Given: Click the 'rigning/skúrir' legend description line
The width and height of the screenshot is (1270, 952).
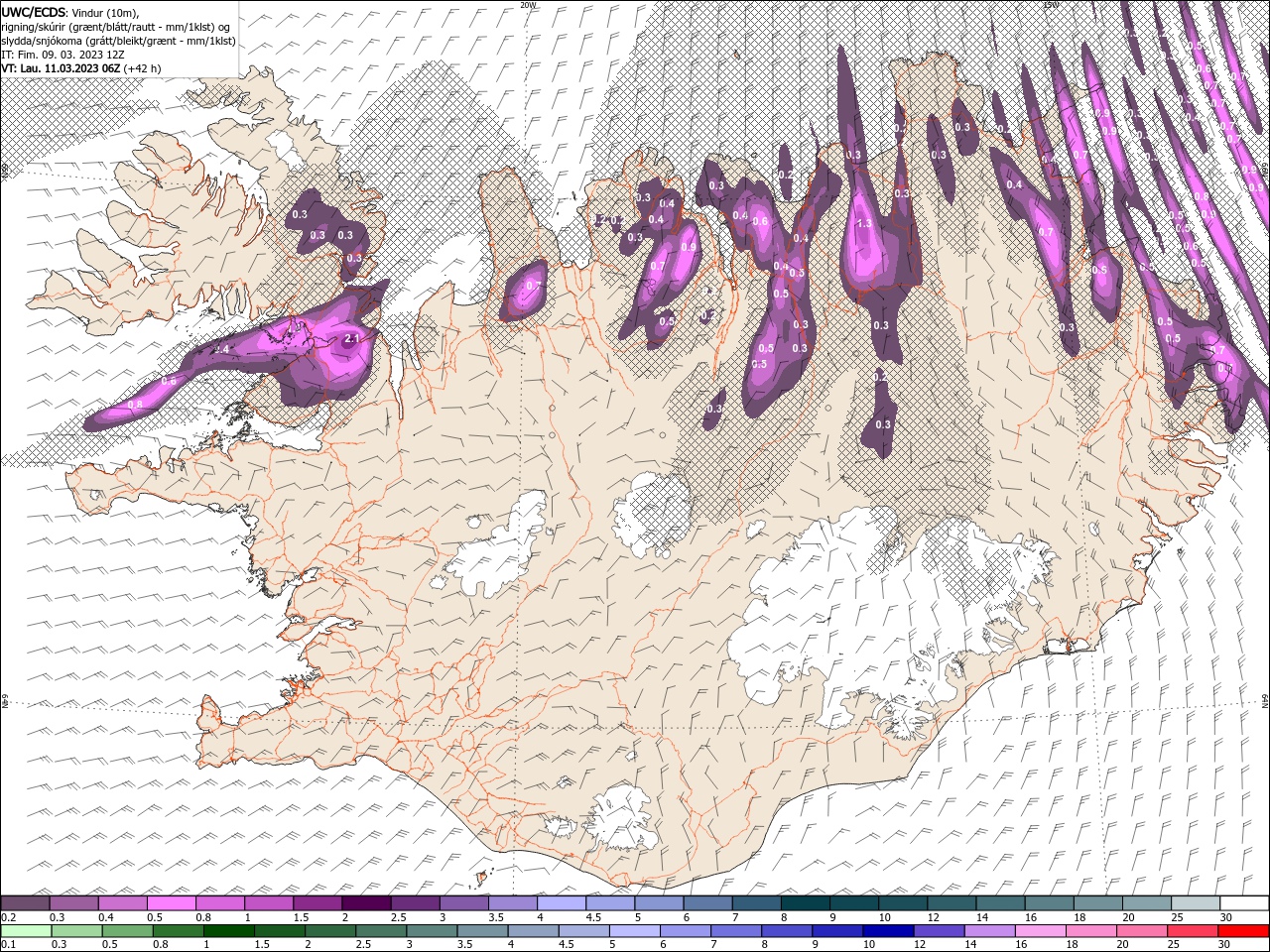Looking at the screenshot, I should pos(116,27).
